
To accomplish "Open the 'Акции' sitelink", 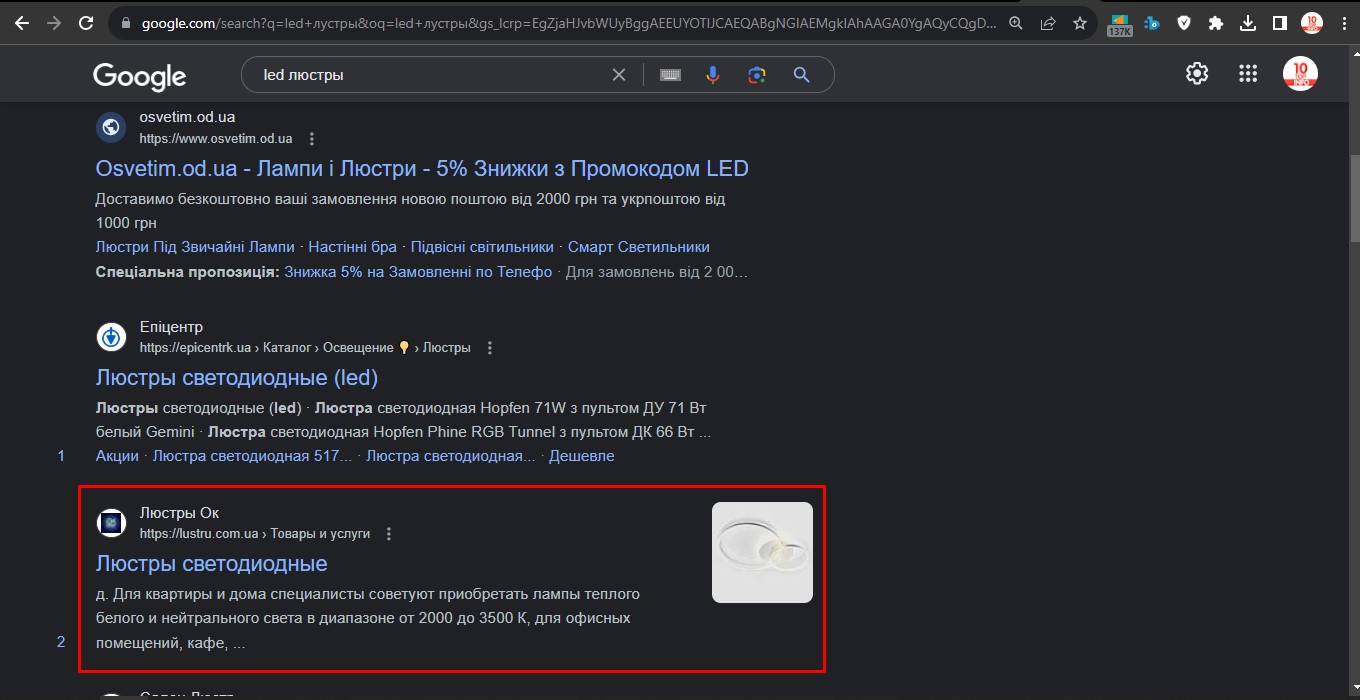I will click(117, 456).
